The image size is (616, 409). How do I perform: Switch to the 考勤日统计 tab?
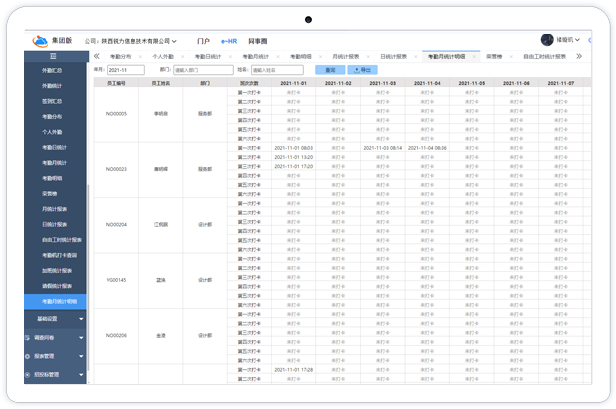(x=208, y=57)
